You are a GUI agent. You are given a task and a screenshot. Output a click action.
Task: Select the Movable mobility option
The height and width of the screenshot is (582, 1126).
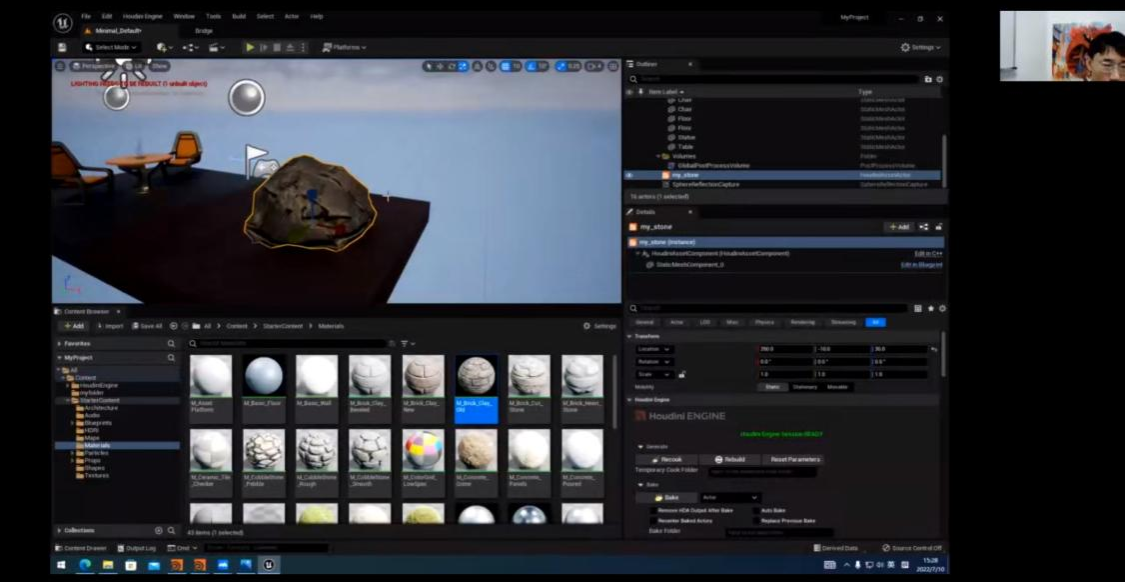pyautogui.click(x=838, y=386)
